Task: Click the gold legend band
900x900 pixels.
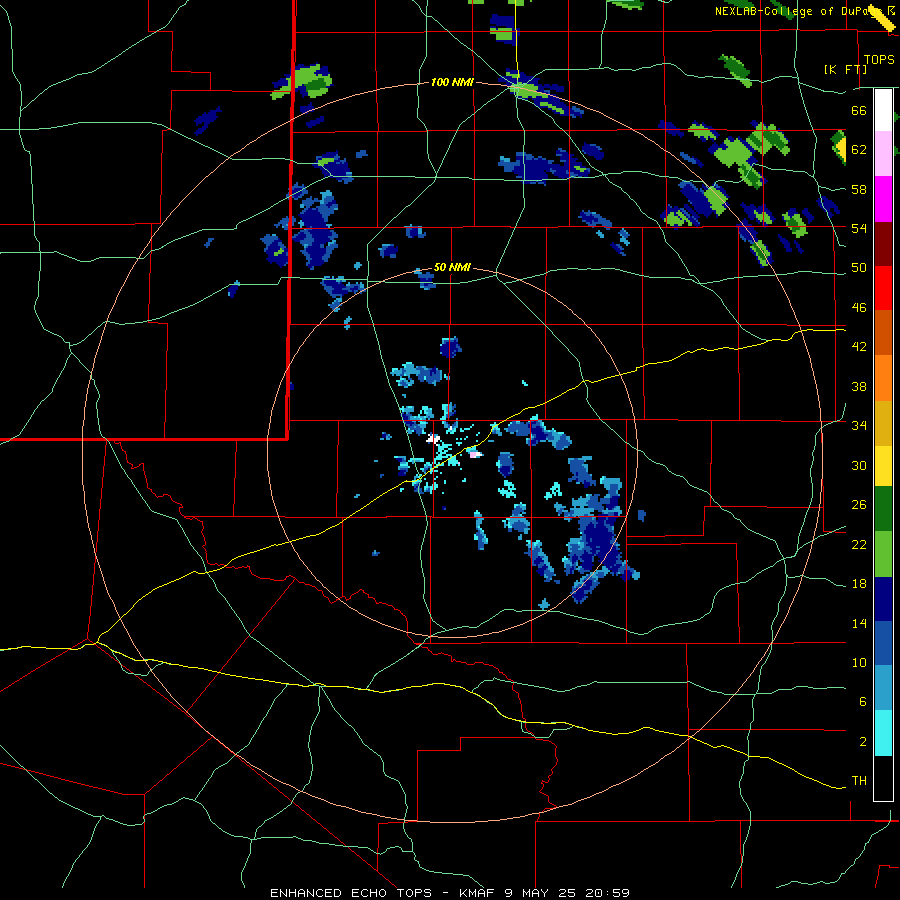Action: click(x=883, y=424)
